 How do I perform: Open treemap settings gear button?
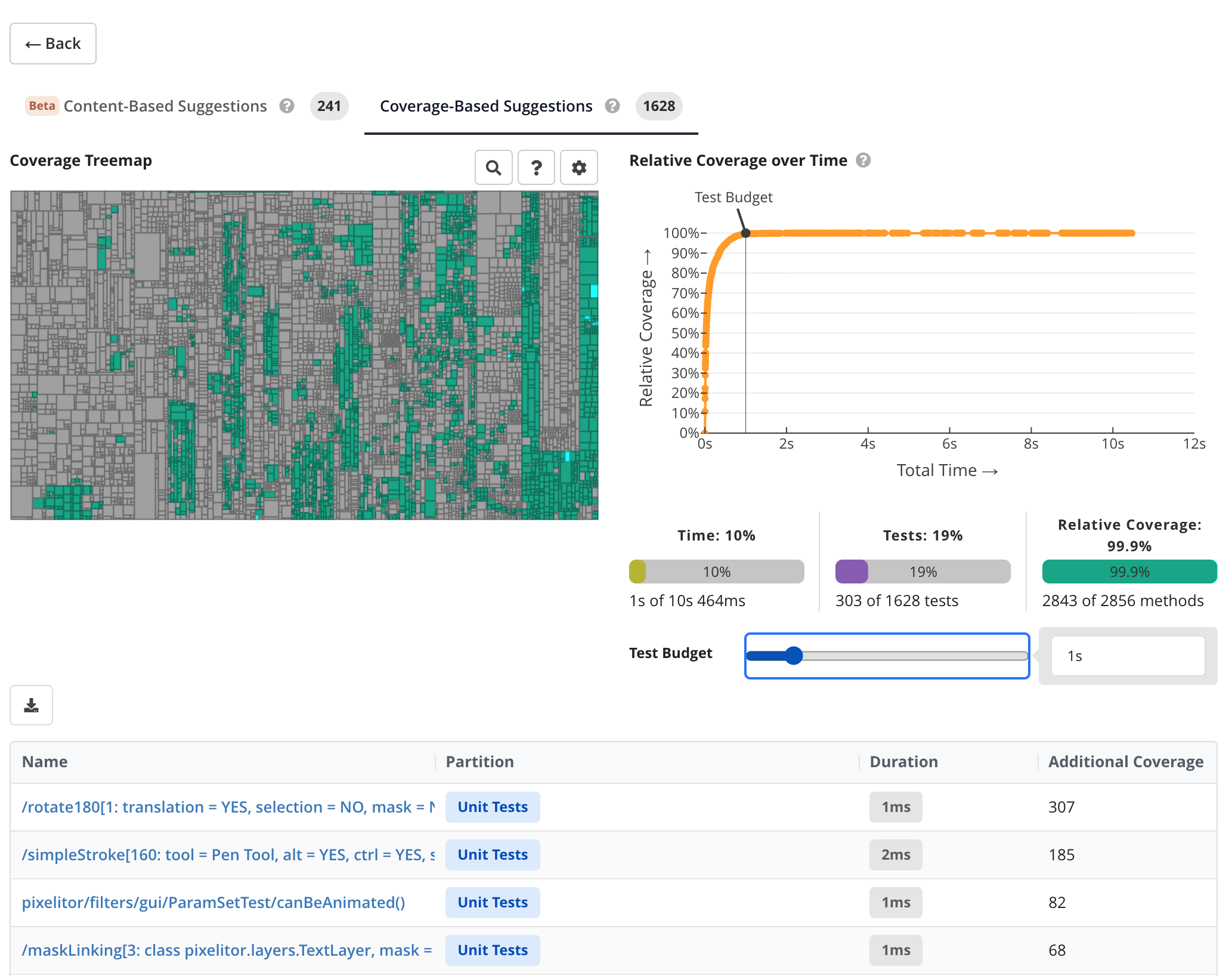click(579, 168)
